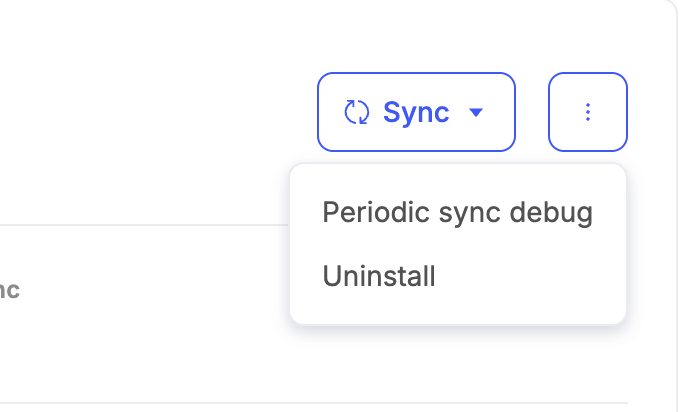Open the three-dot more options menu

tap(588, 112)
